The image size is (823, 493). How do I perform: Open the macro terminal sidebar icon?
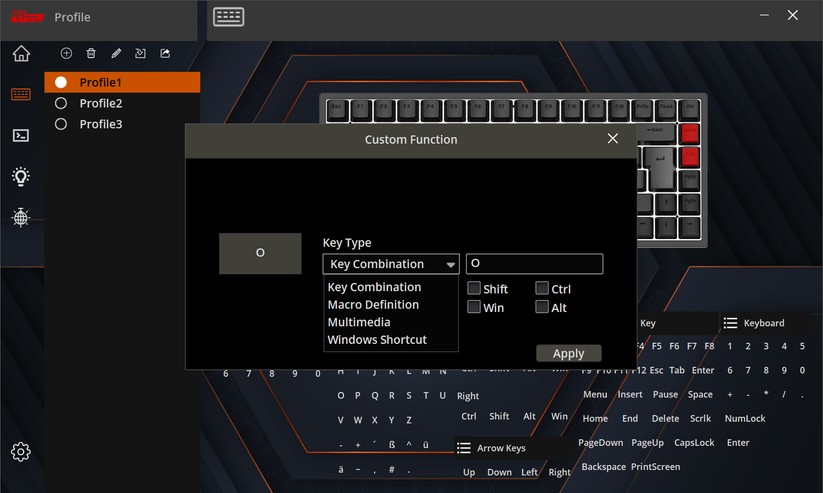tap(21, 135)
